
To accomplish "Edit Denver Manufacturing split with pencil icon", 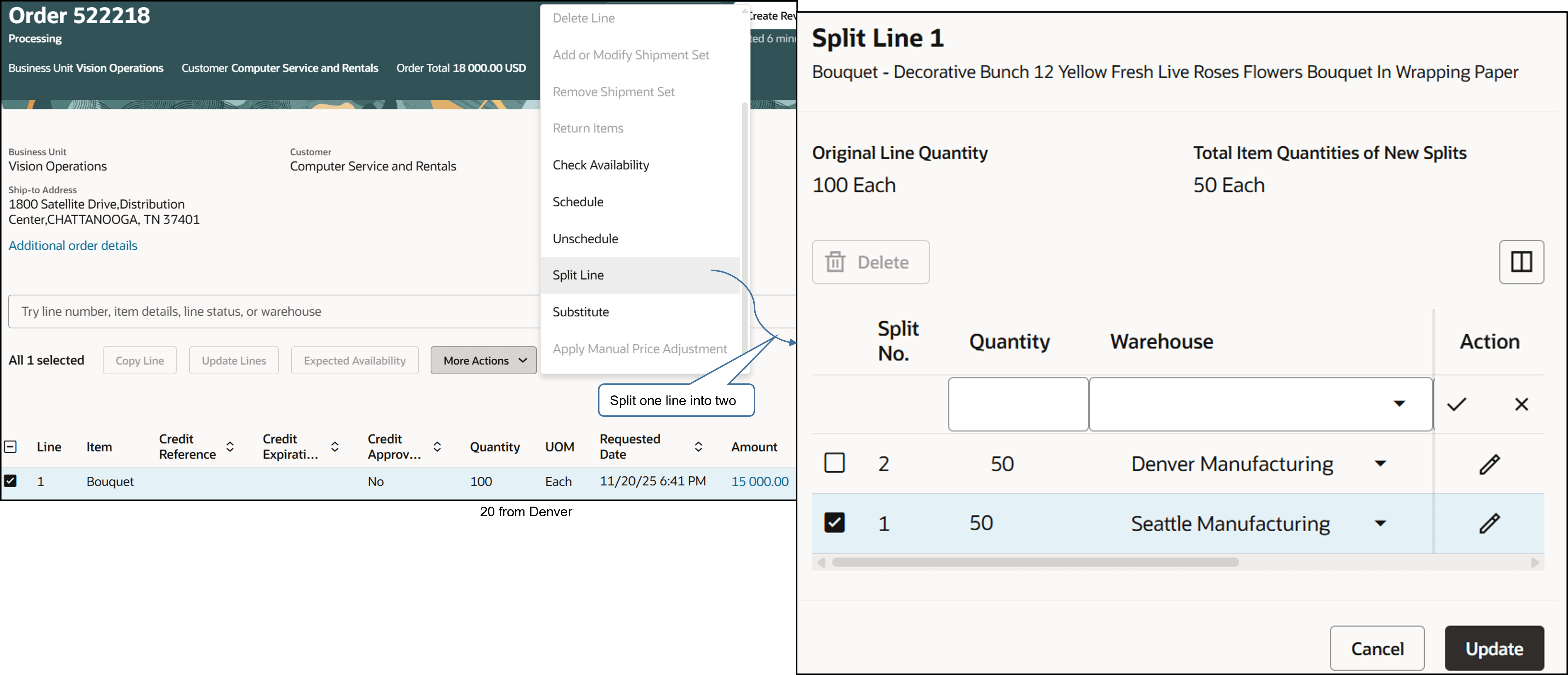I will point(1490,463).
